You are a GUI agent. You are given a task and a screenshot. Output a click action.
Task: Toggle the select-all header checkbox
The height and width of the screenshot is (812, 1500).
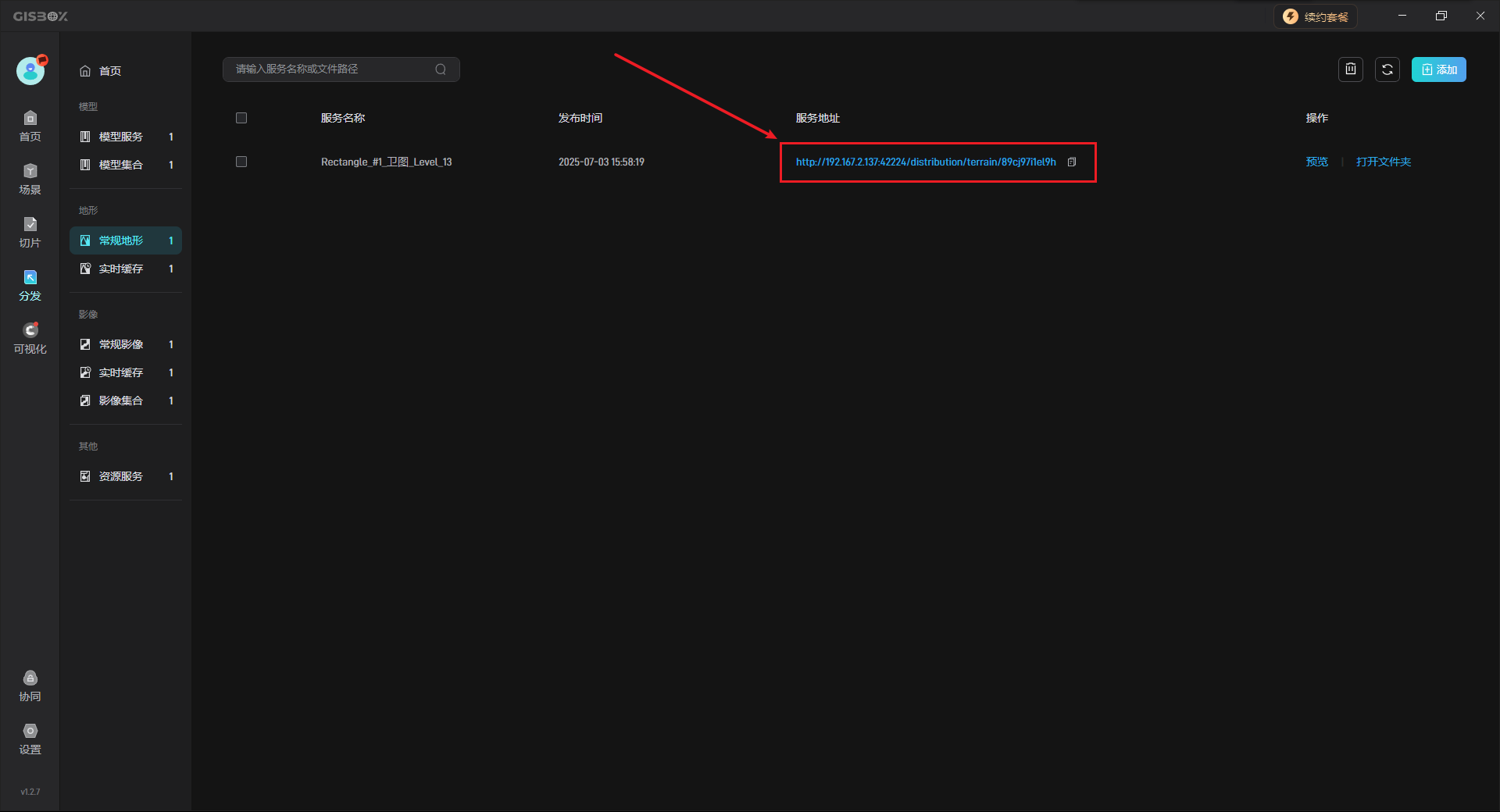(x=241, y=118)
